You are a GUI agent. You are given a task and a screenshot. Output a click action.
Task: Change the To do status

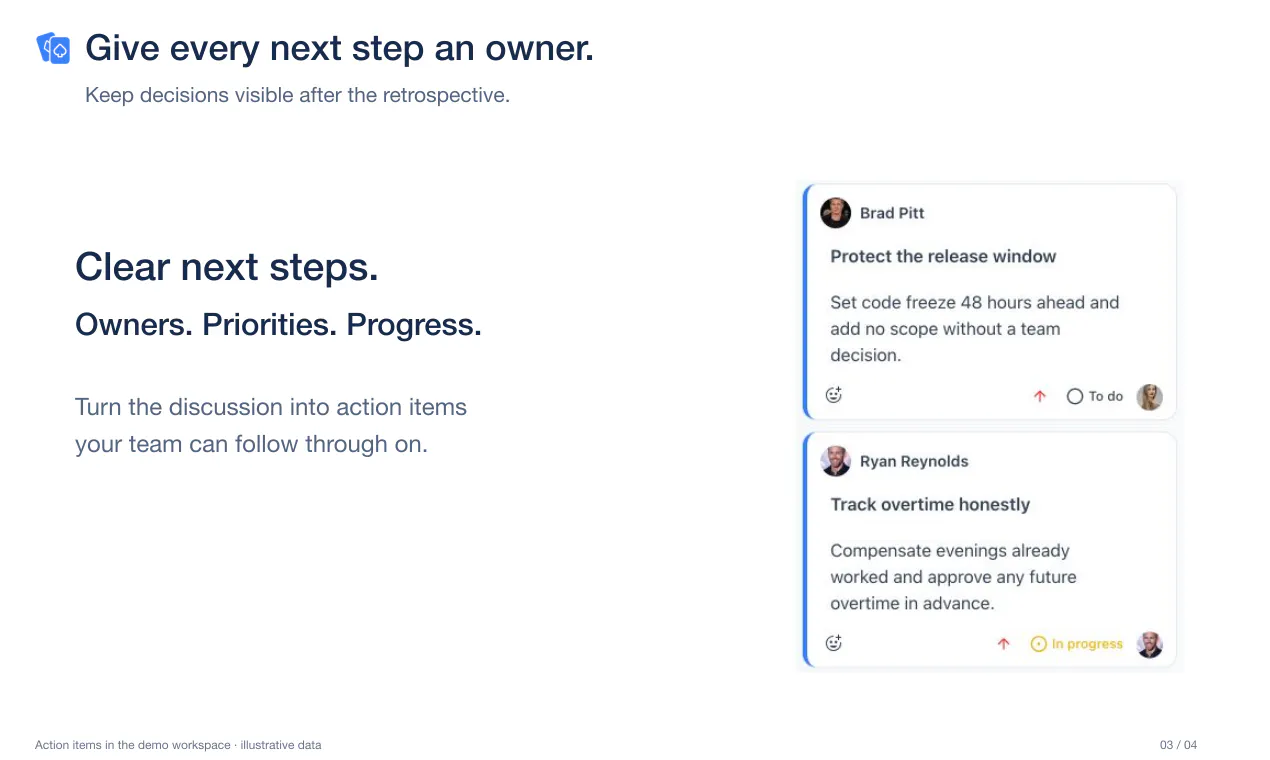pyautogui.click(x=1095, y=396)
